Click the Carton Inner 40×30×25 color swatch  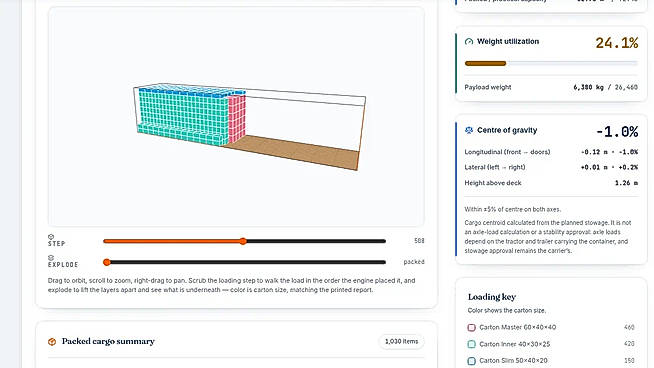471,344
